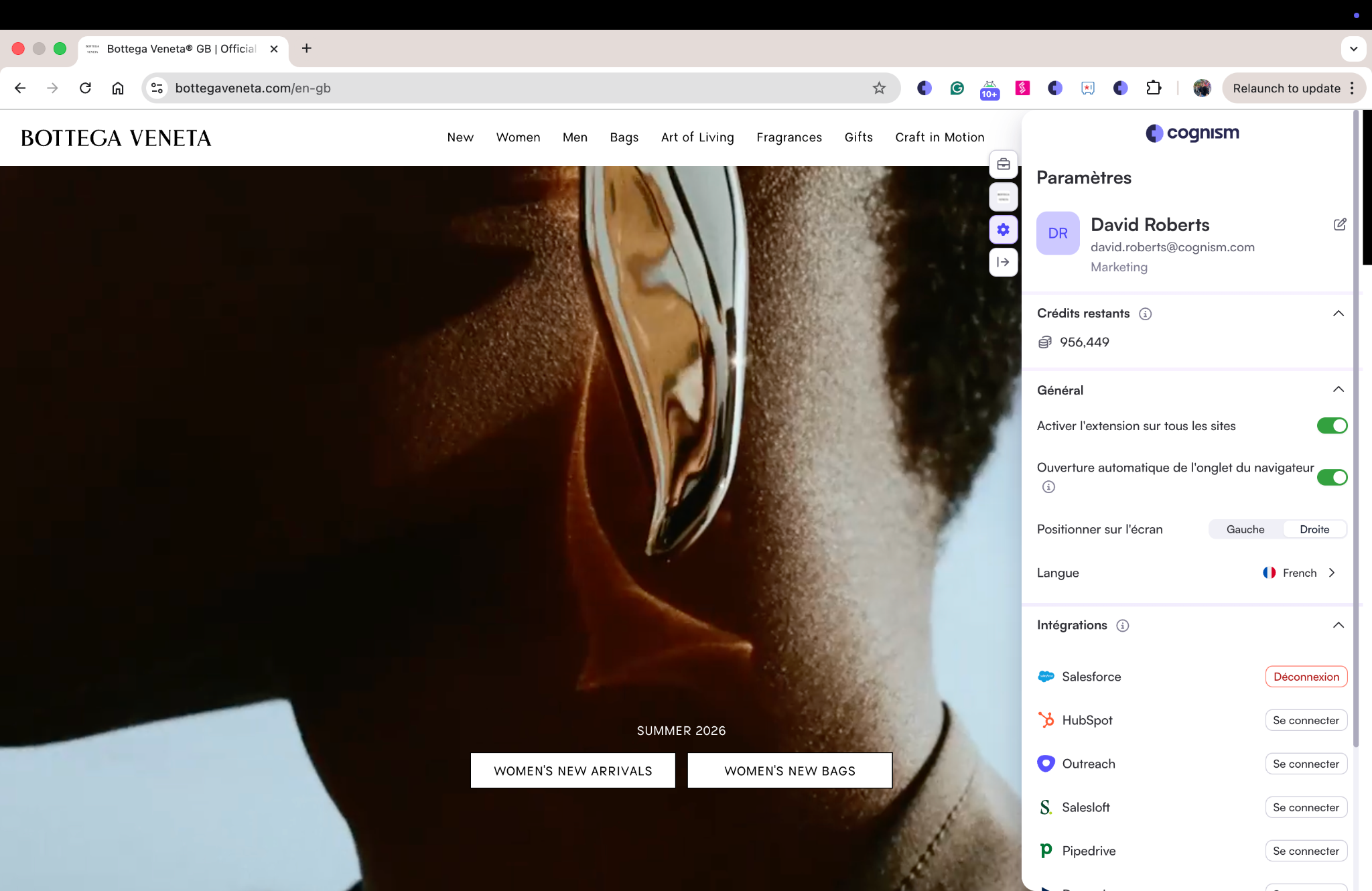The width and height of the screenshot is (1372, 891).
Task: Open the settings gear in Cognism sidebar
Action: [1003, 230]
